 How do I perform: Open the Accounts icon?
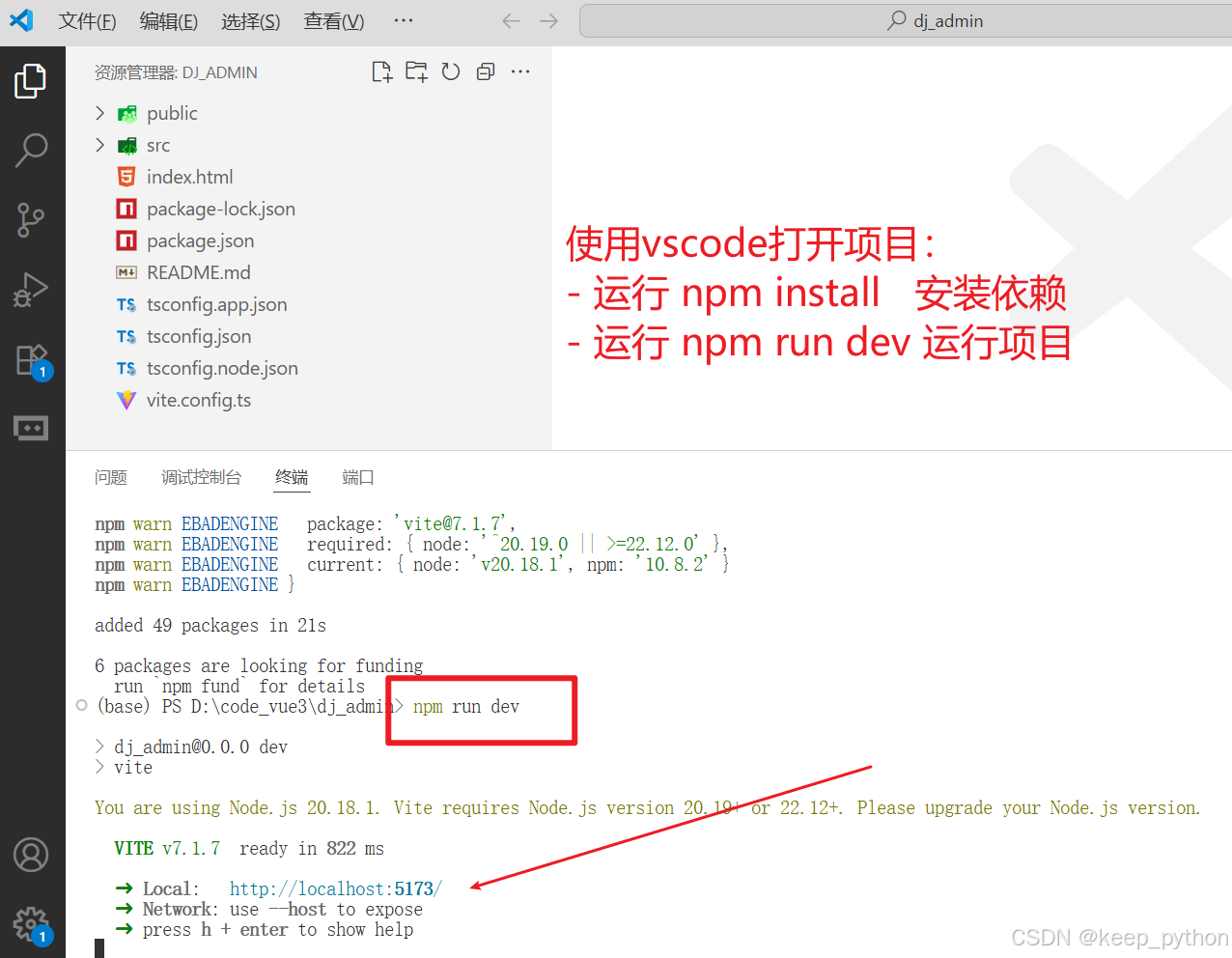point(31,855)
